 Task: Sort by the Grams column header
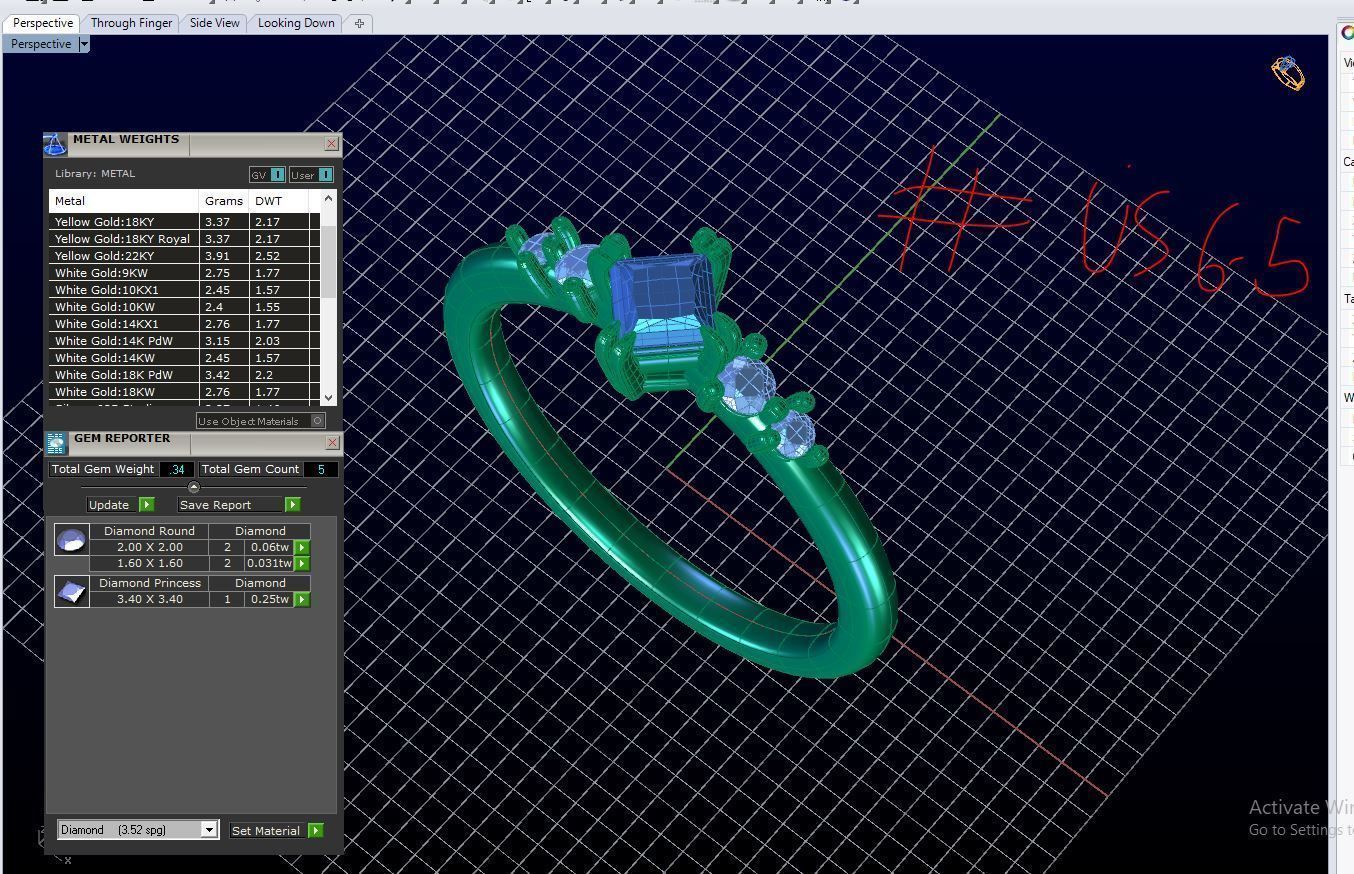[224, 201]
